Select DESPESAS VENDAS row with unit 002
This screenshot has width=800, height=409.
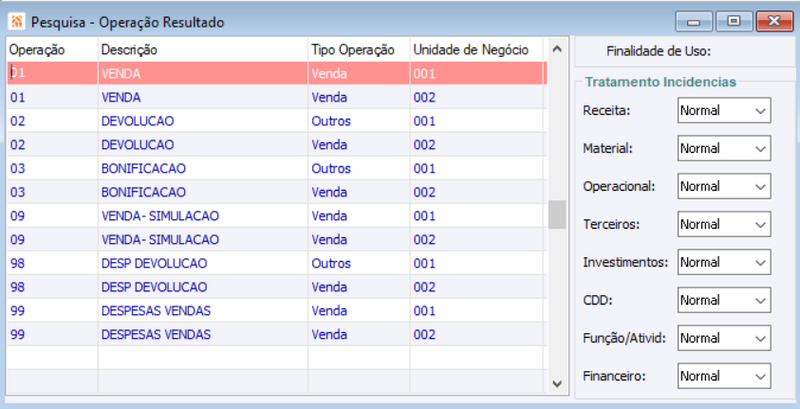[x=277, y=335]
